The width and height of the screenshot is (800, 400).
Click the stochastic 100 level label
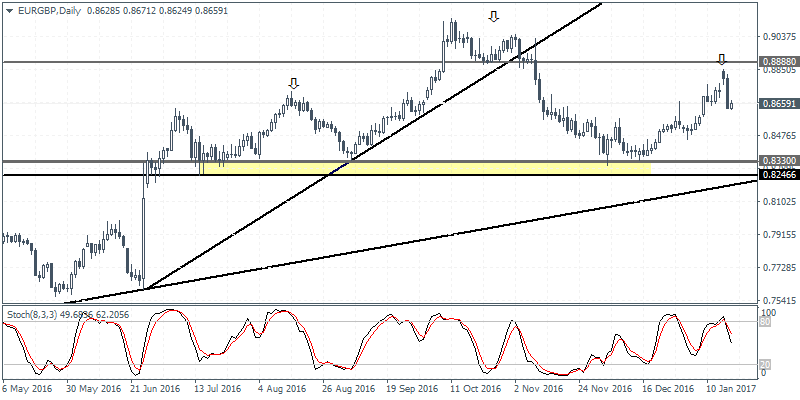[768, 313]
